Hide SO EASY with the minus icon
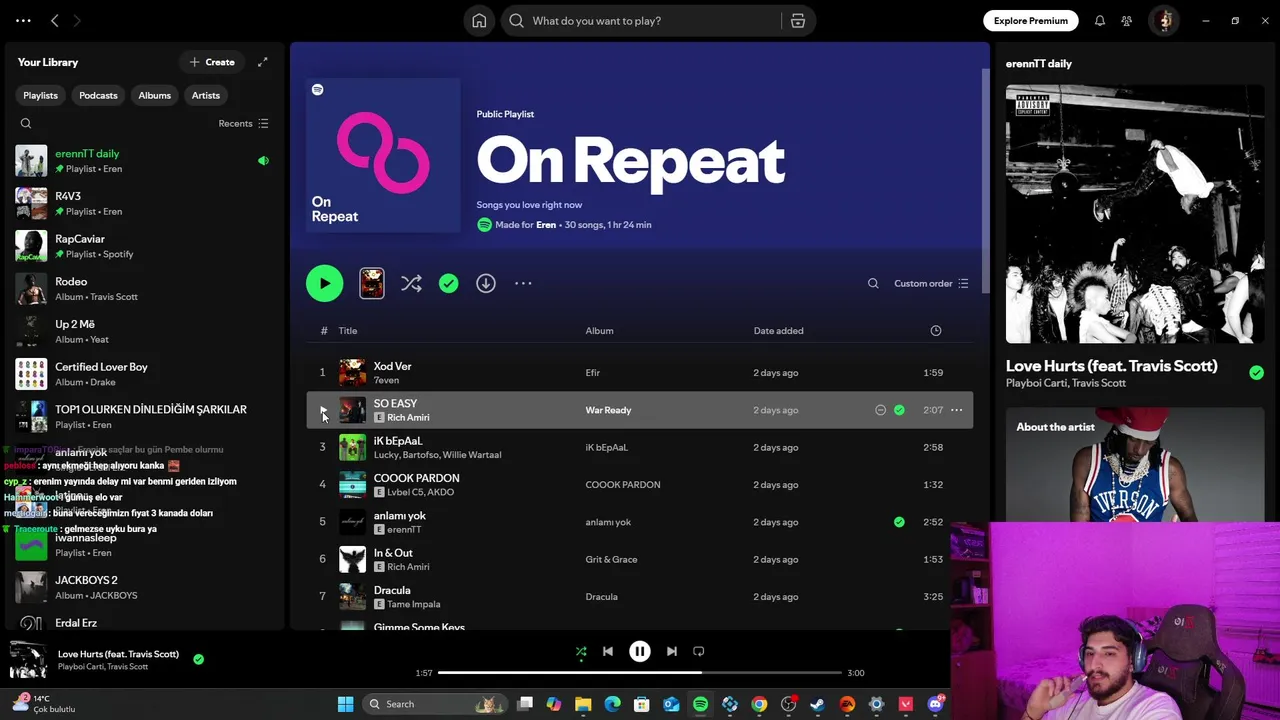This screenshot has width=1280, height=720. [x=880, y=410]
